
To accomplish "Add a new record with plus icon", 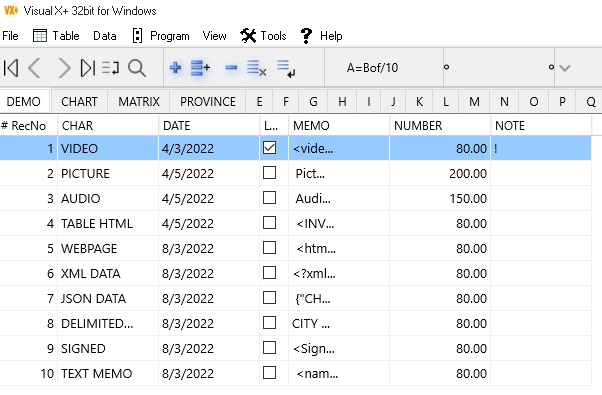I will pyautogui.click(x=175, y=68).
